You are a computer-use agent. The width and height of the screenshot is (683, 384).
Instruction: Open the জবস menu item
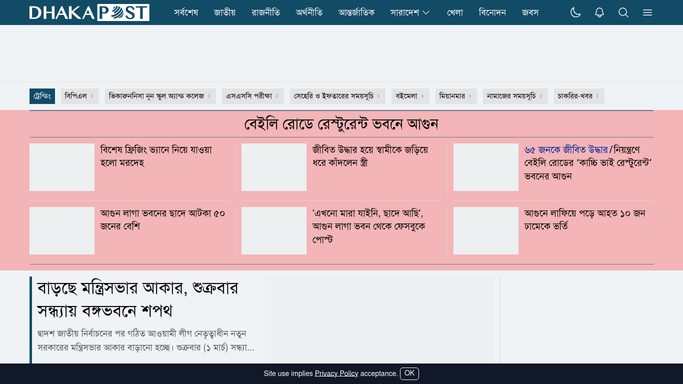pyautogui.click(x=530, y=13)
